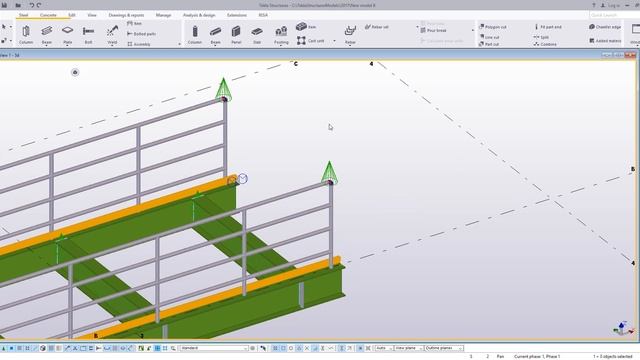Screen dimensions: 640x360
Task: Click the Cast unit command
Action: click(311, 40)
